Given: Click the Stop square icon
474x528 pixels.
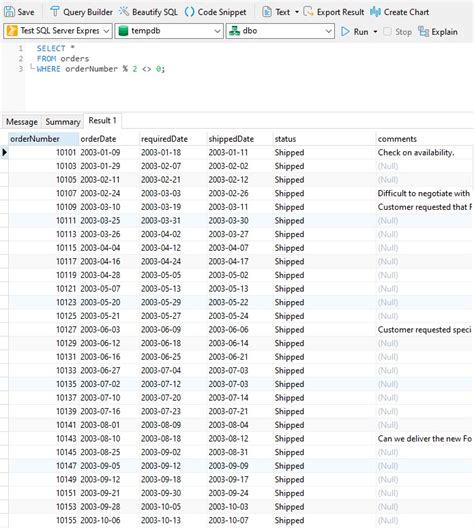Looking at the screenshot, I should pyautogui.click(x=387, y=31).
